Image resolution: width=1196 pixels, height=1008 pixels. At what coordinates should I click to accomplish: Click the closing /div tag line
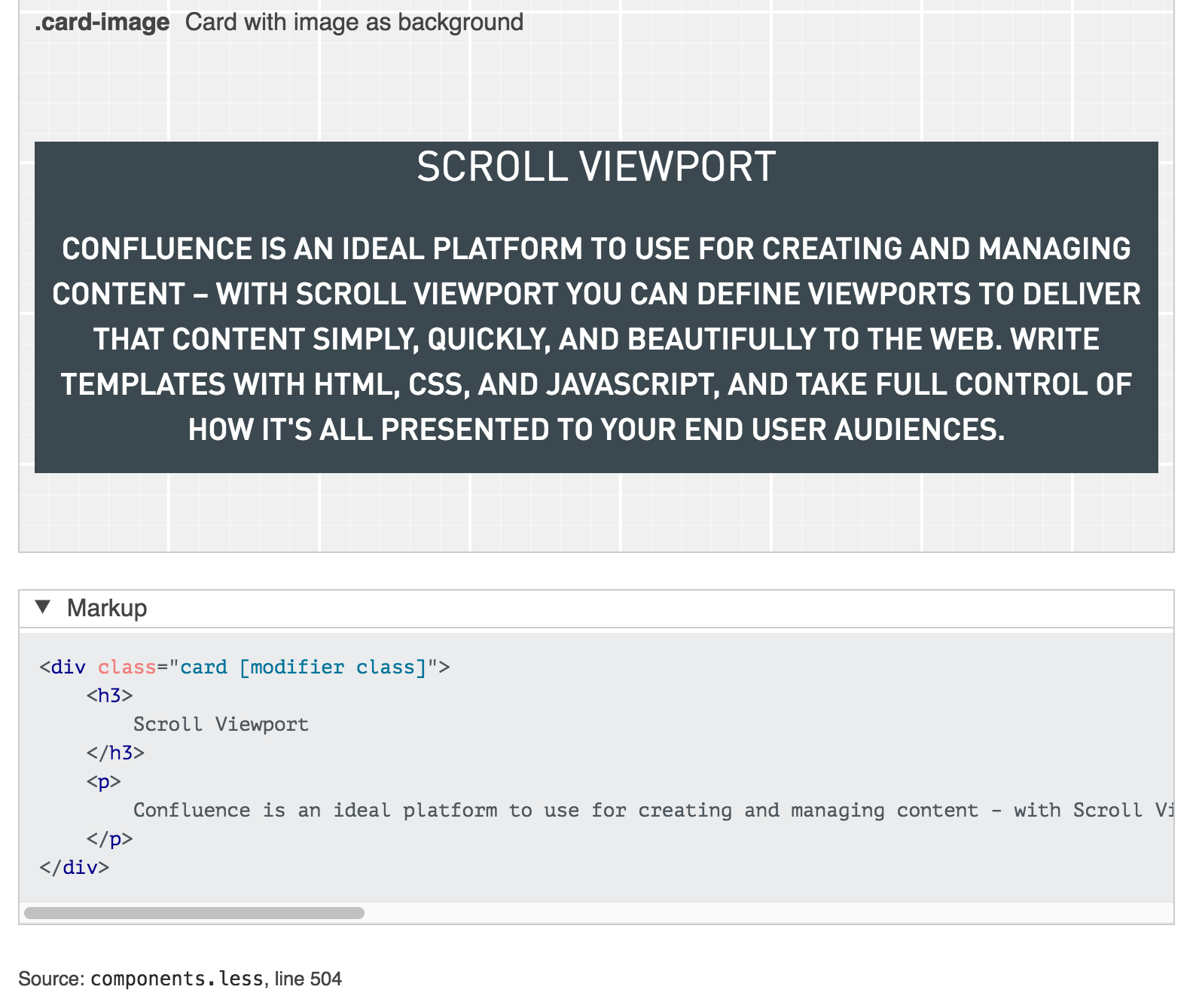pyautogui.click(x=75, y=868)
